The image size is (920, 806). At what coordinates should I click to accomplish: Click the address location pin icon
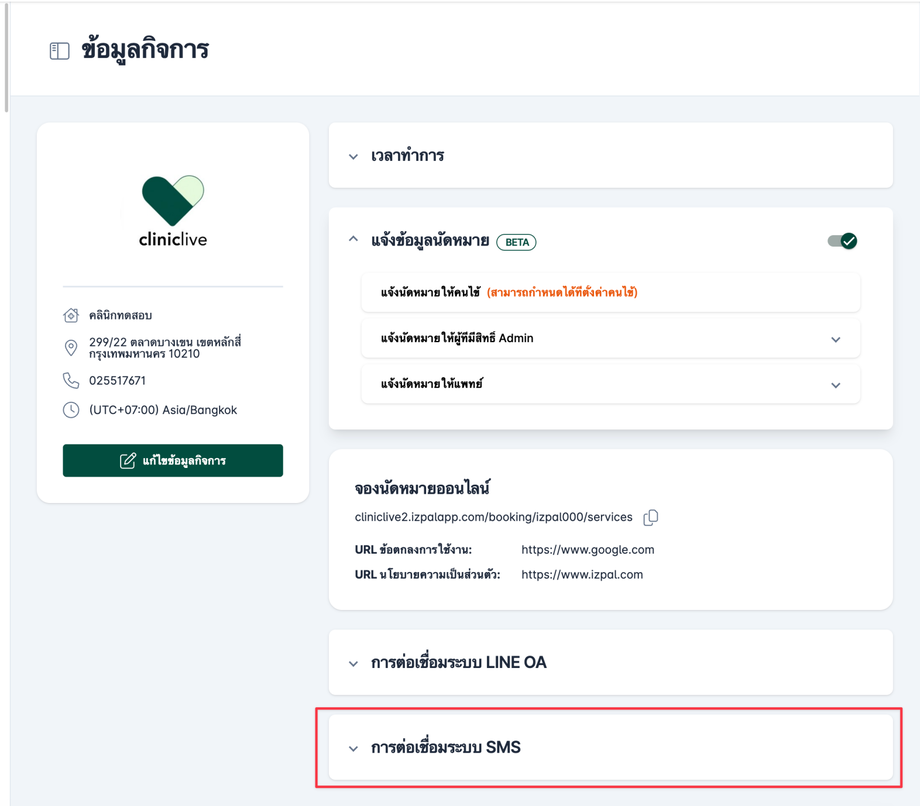click(71, 348)
